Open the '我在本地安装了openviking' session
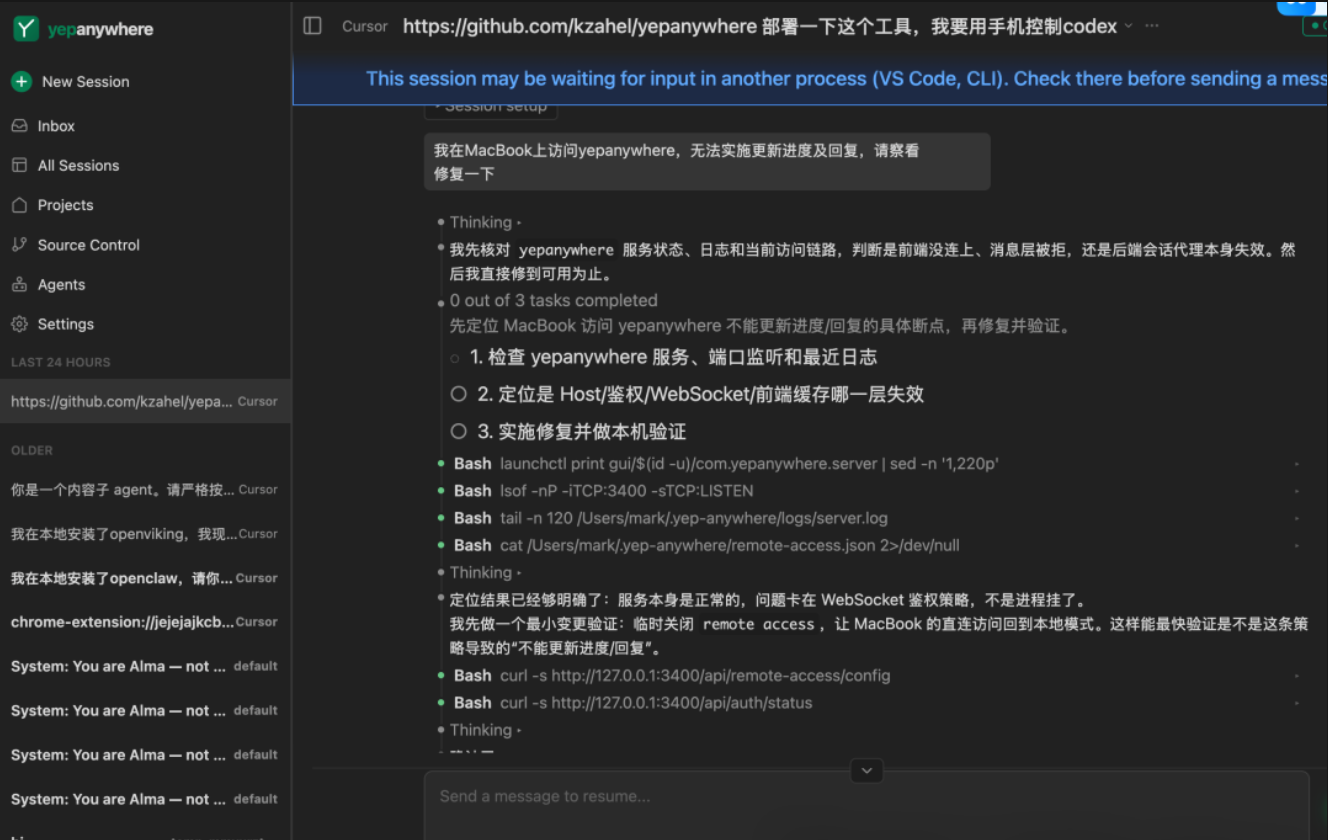1328x840 pixels. pos(145,534)
